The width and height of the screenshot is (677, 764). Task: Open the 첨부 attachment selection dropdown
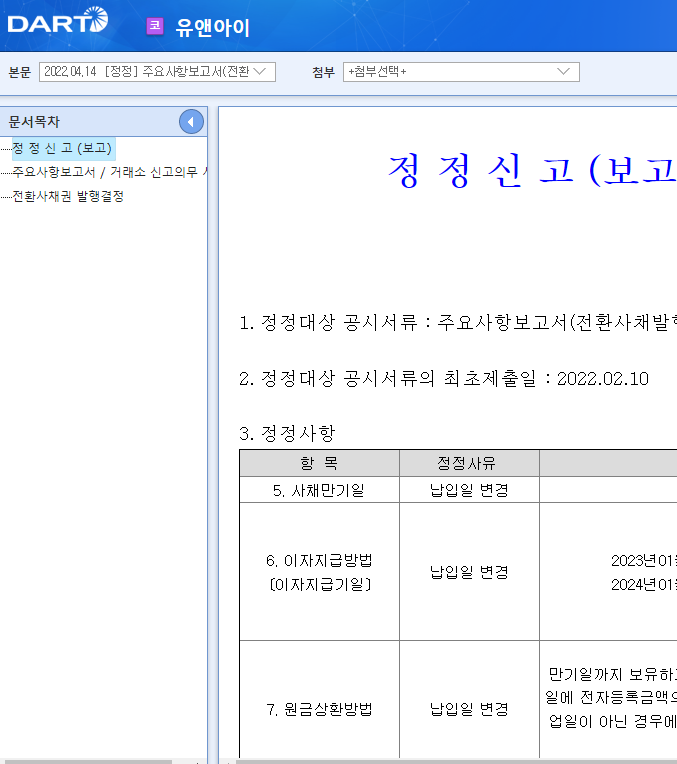tap(461, 72)
